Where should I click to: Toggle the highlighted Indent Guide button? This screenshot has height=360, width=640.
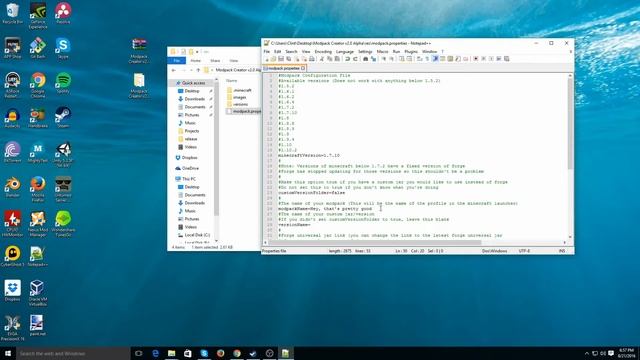(x=435, y=59)
